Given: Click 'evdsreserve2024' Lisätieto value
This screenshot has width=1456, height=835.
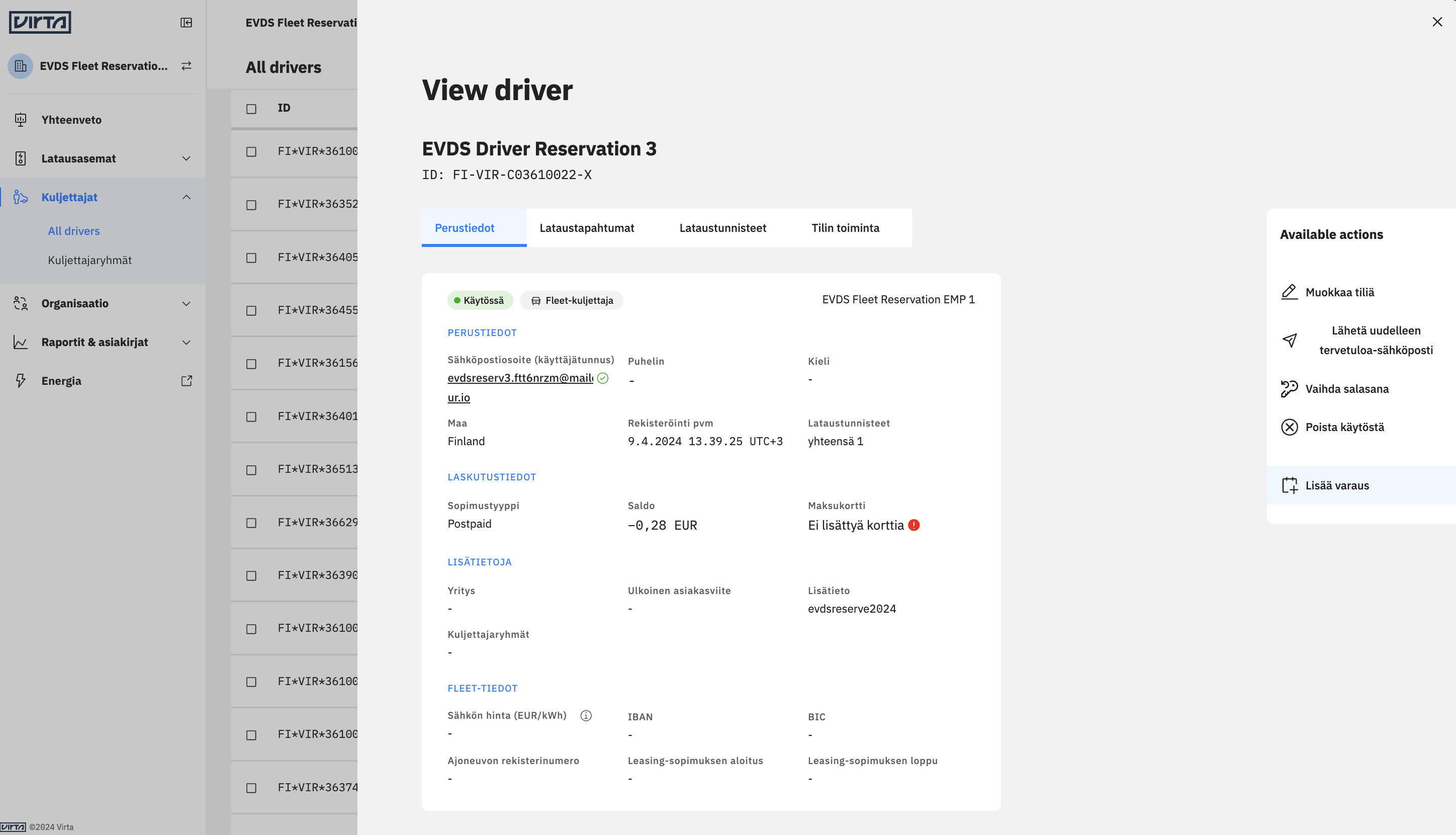Looking at the screenshot, I should (852, 609).
